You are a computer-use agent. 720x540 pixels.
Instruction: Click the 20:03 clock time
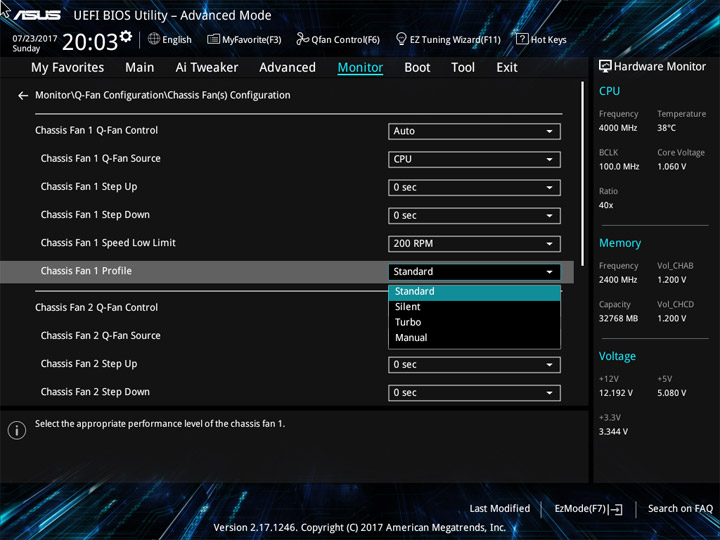(90, 42)
